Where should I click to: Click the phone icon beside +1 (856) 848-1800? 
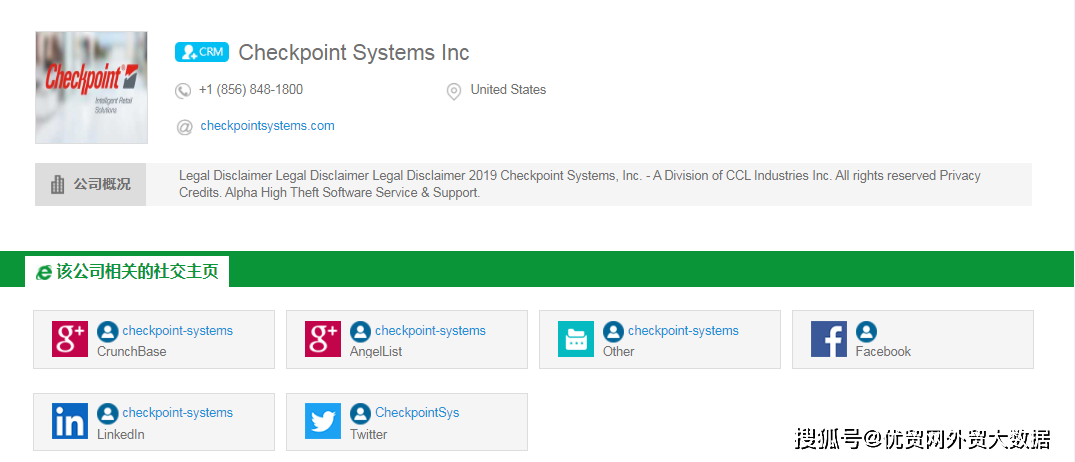coord(183,90)
